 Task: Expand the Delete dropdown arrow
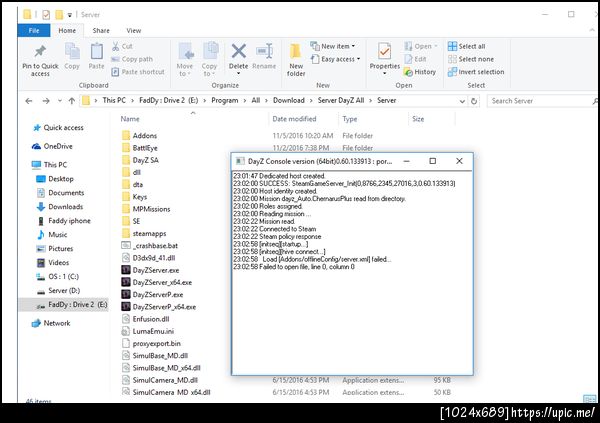[x=238, y=73]
